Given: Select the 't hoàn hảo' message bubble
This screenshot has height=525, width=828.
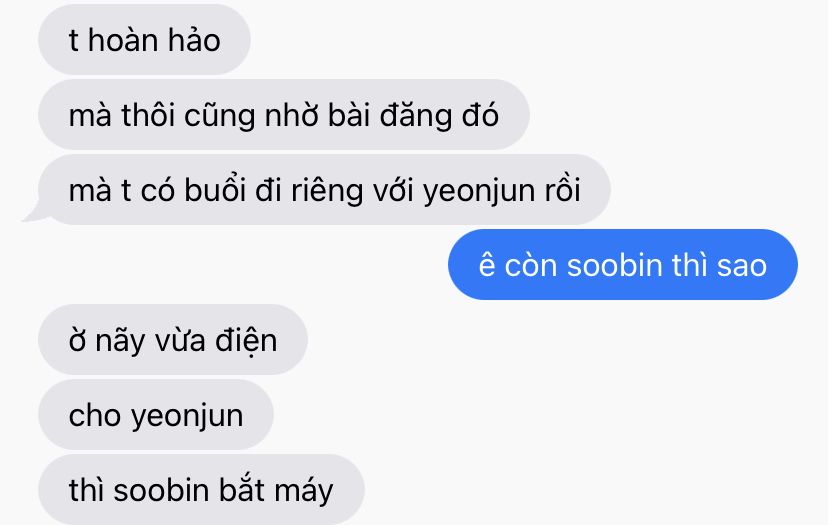Looking at the screenshot, I should tap(144, 40).
